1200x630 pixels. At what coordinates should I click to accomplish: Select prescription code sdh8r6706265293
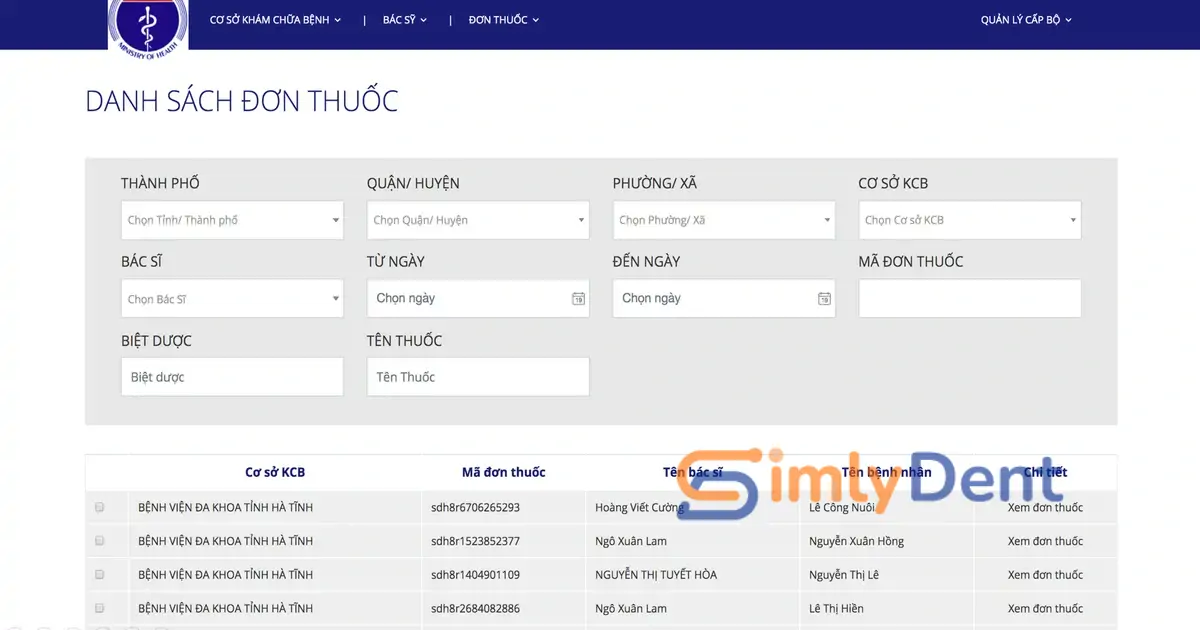476,507
